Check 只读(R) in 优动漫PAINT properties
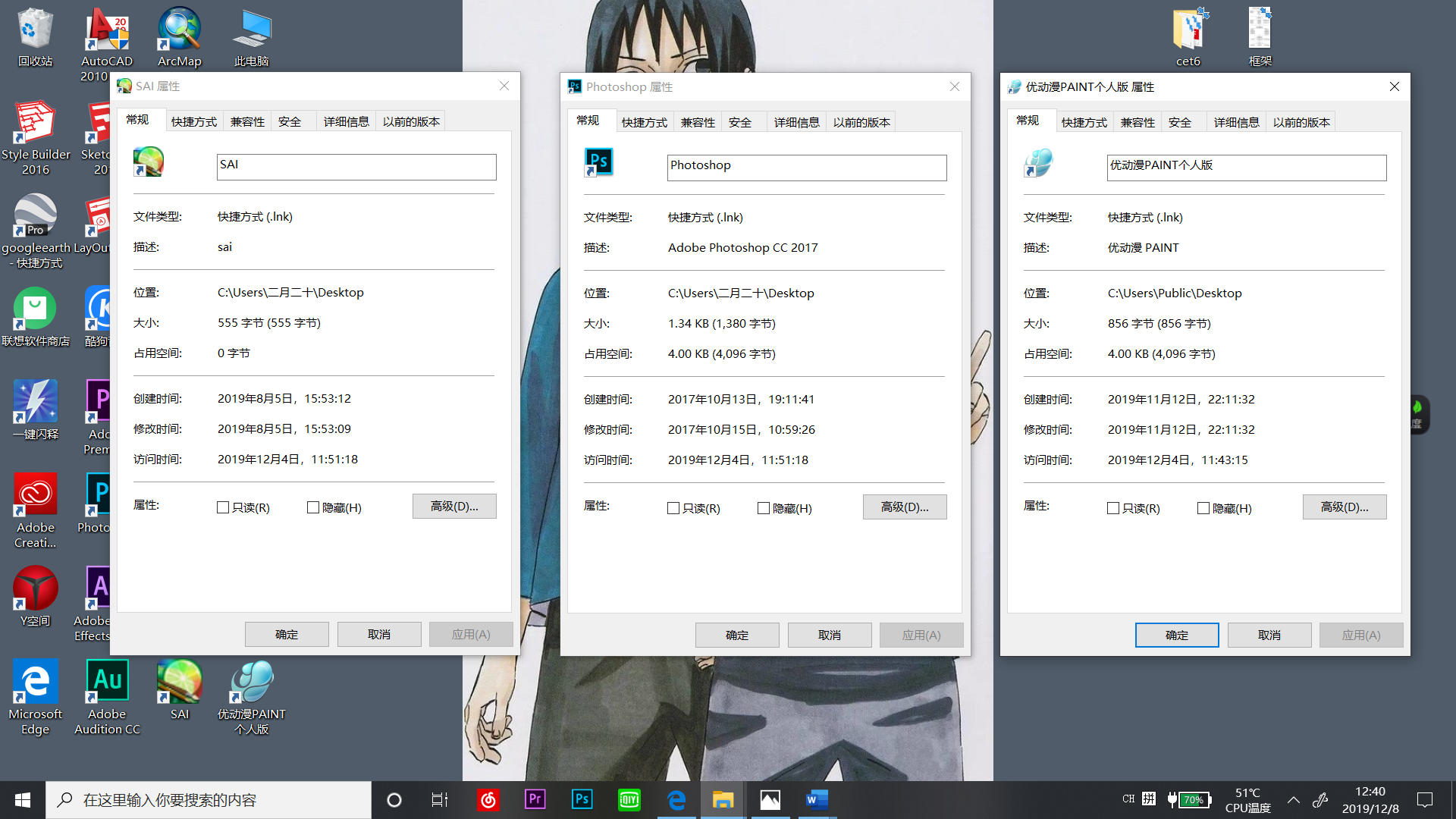This screenshot has width=1456, height=819. click(1113, 508)
